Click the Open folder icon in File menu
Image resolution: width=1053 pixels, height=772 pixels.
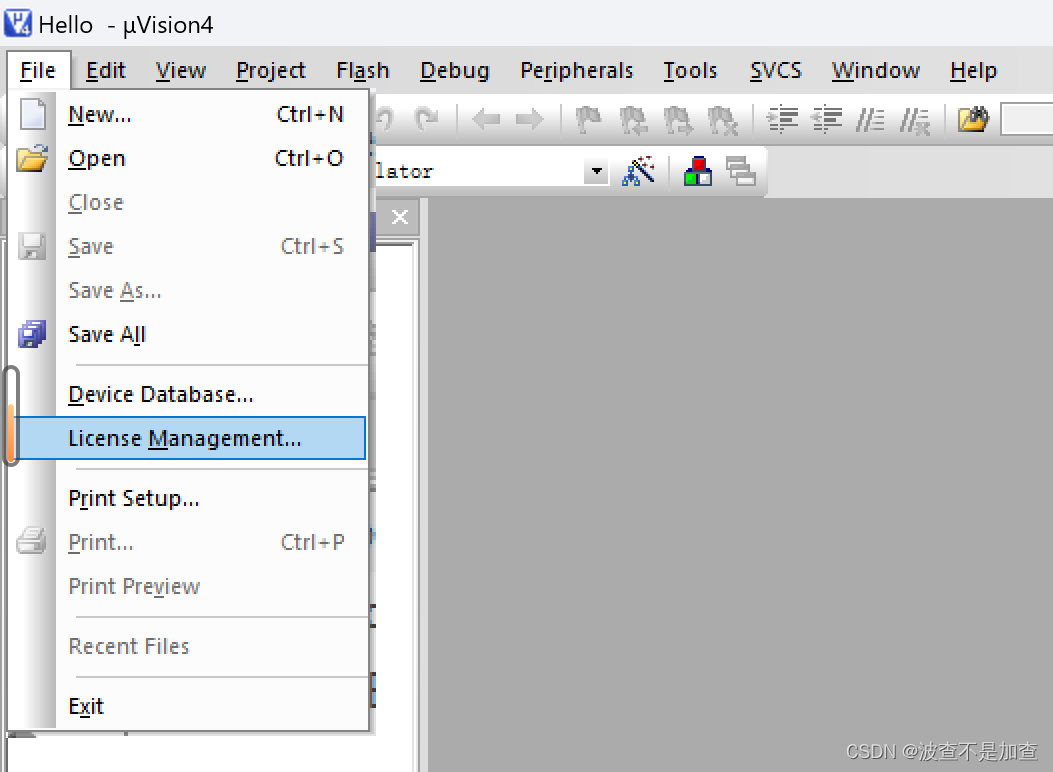(32, 158)
